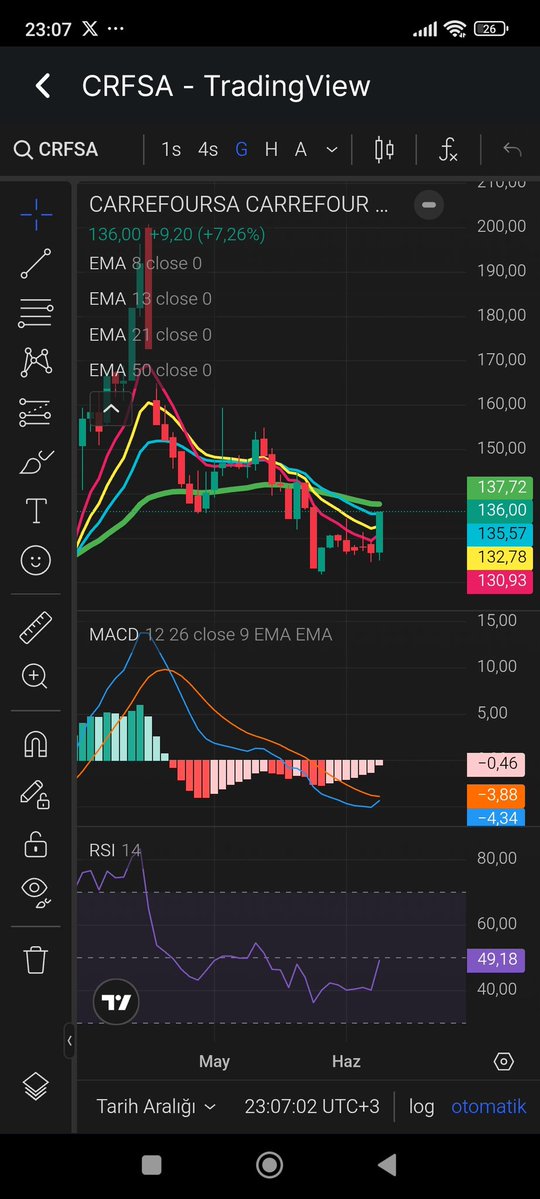Select the A monthly timeframe

click(x=301, y=149)
